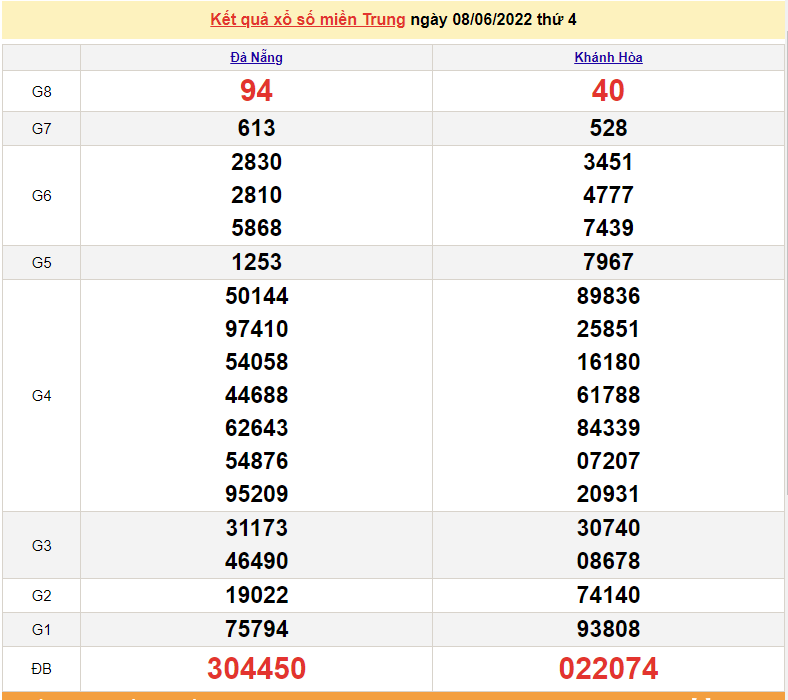Click the G3 row label
The height and width of the screenshot is (700, 788).
(x=41, y=546)
